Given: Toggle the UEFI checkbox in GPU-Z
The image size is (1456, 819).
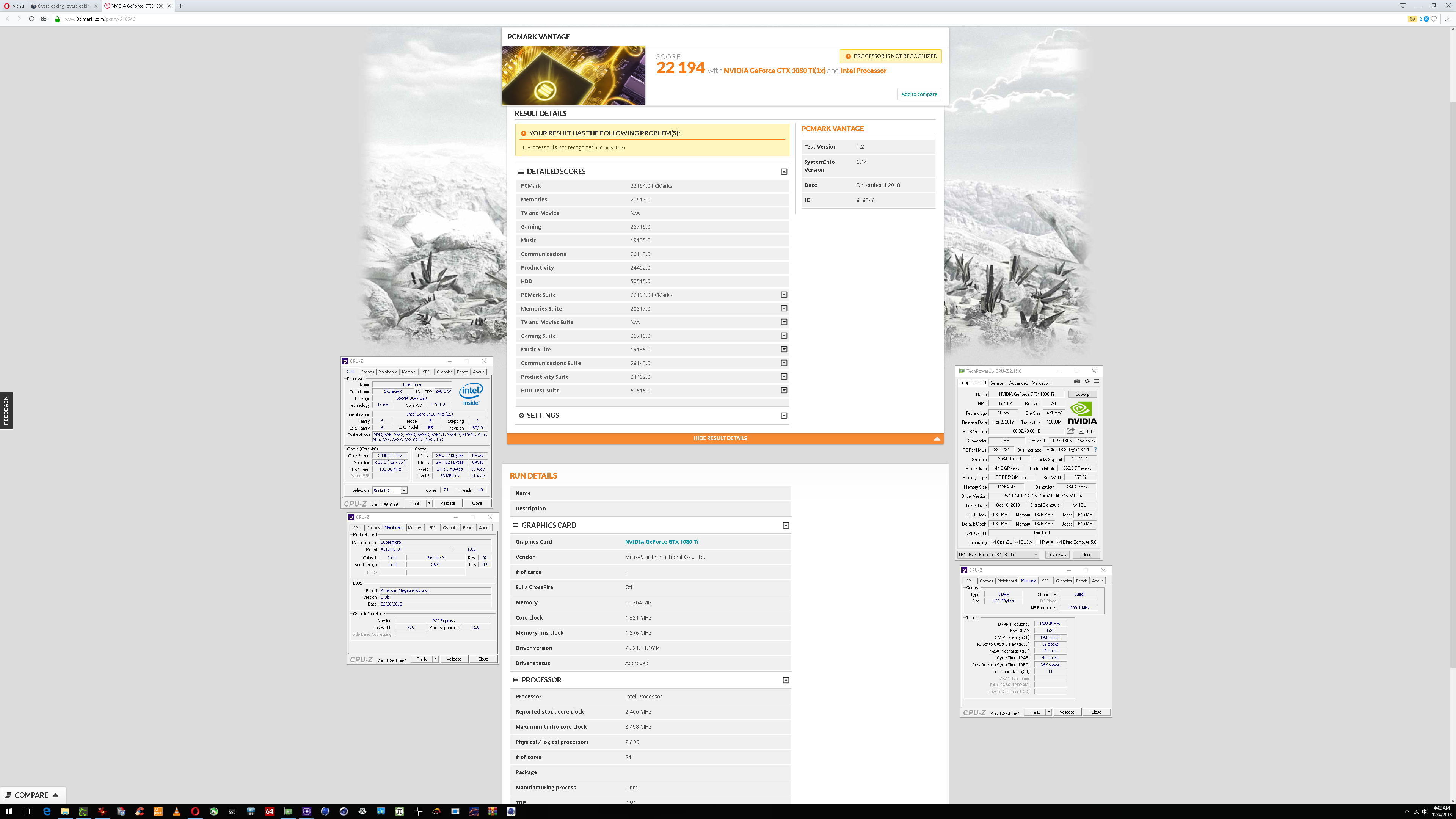Looking at the screenshot, I should tap(1081, 431).
